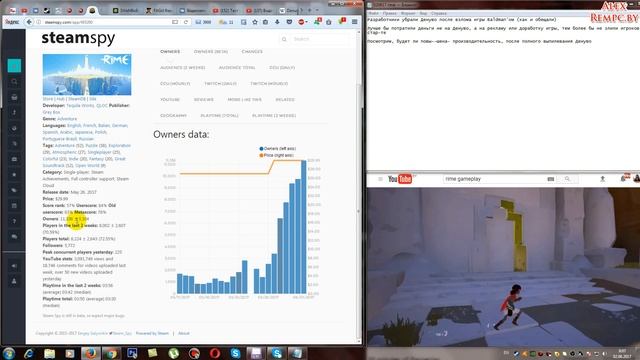The width and height of the screenshot is (640, 360).
Task: Click the RiME game header image
Action: (x=87, y=74)
